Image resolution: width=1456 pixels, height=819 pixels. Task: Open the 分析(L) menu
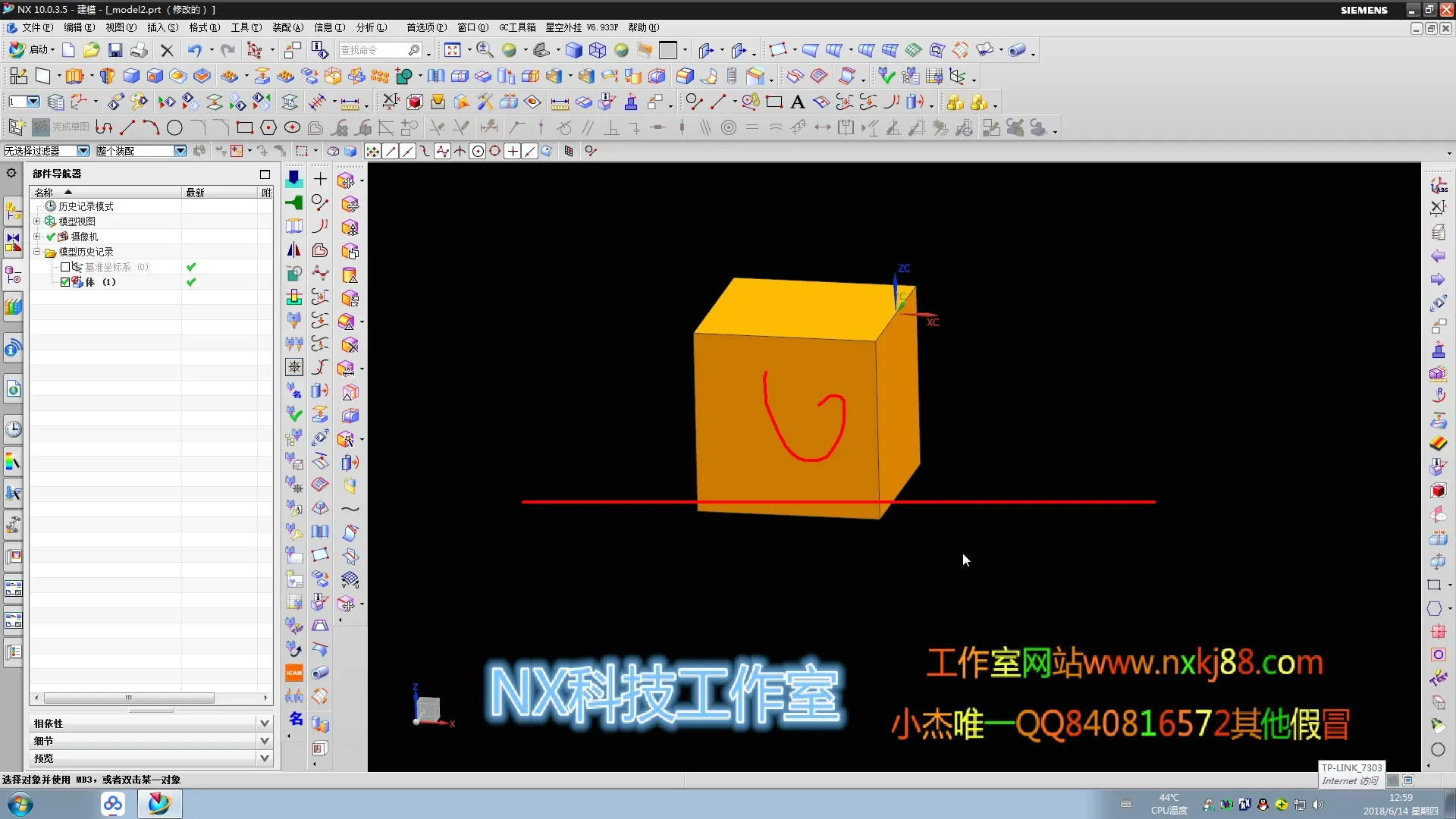pyautogui.click(x=371, y=27)
